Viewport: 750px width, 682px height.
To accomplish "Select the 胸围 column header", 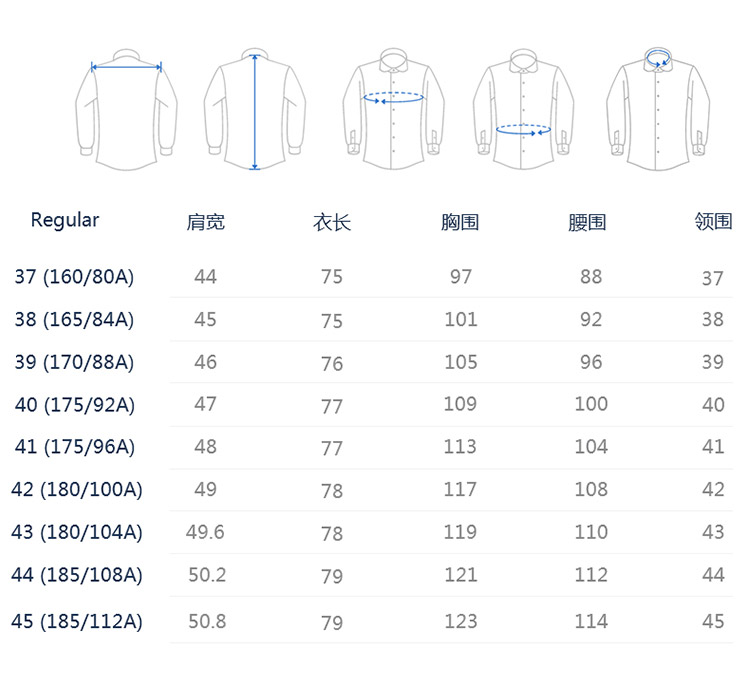I will (x=460, y=222).
